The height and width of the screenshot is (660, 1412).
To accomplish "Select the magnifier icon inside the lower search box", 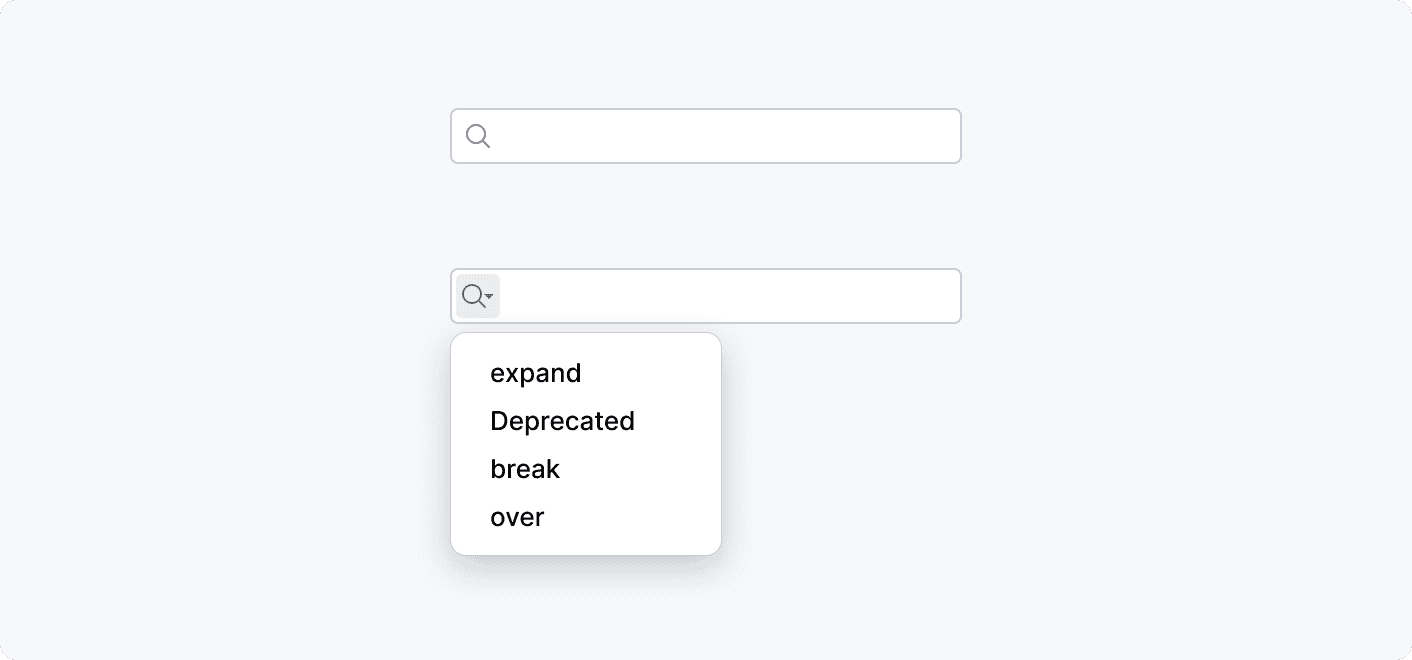I will (x=472, y=295).
